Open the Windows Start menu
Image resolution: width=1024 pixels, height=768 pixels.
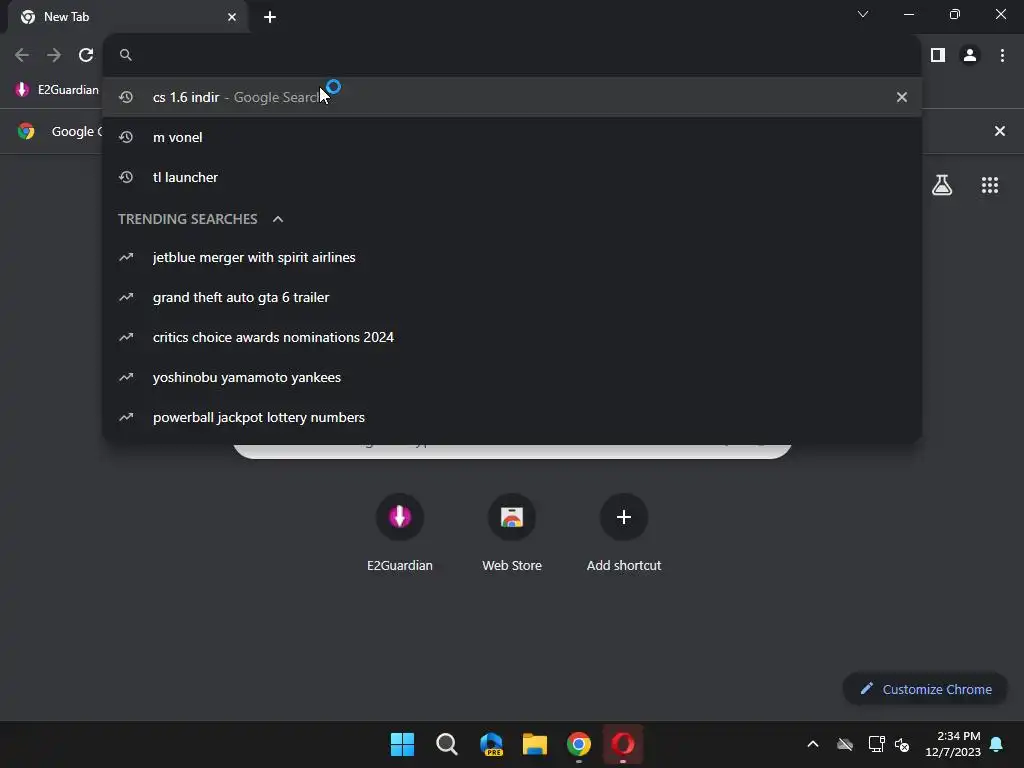coord(402,744)
